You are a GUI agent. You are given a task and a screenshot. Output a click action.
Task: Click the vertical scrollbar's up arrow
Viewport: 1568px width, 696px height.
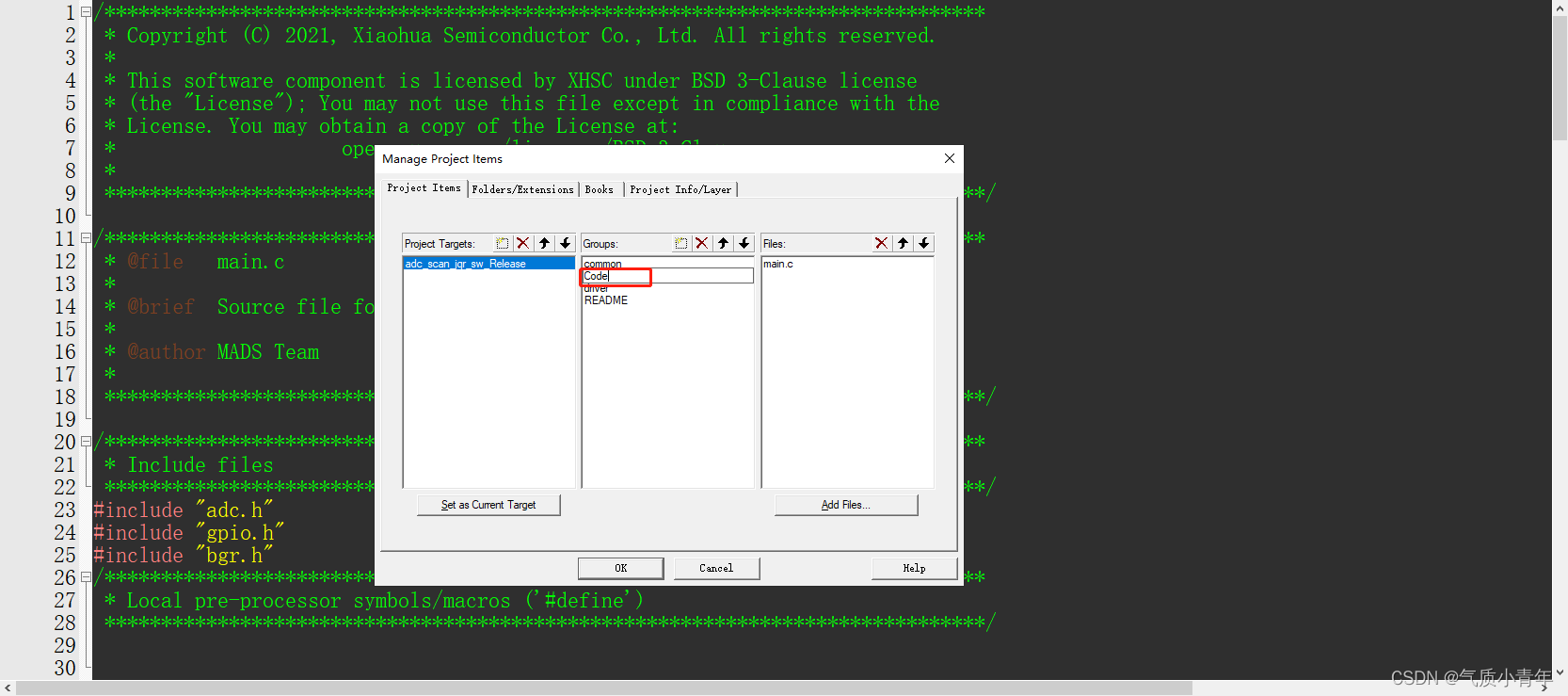tap(1560, 7)
